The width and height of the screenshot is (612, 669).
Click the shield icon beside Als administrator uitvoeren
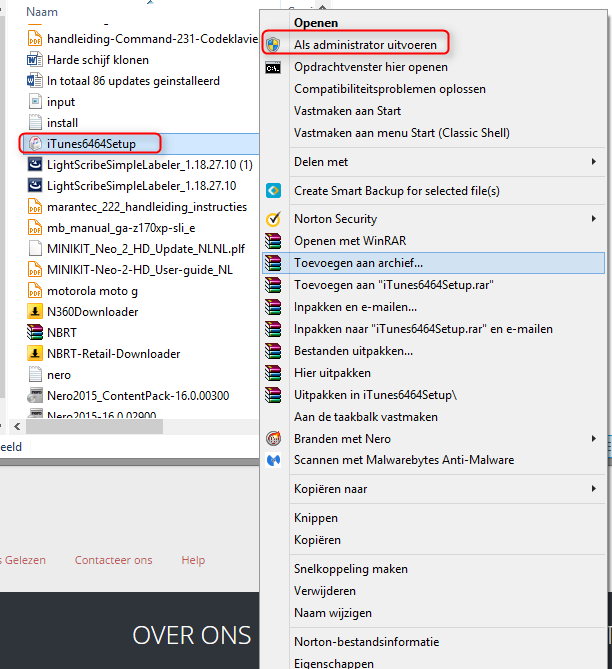point(273,44)
